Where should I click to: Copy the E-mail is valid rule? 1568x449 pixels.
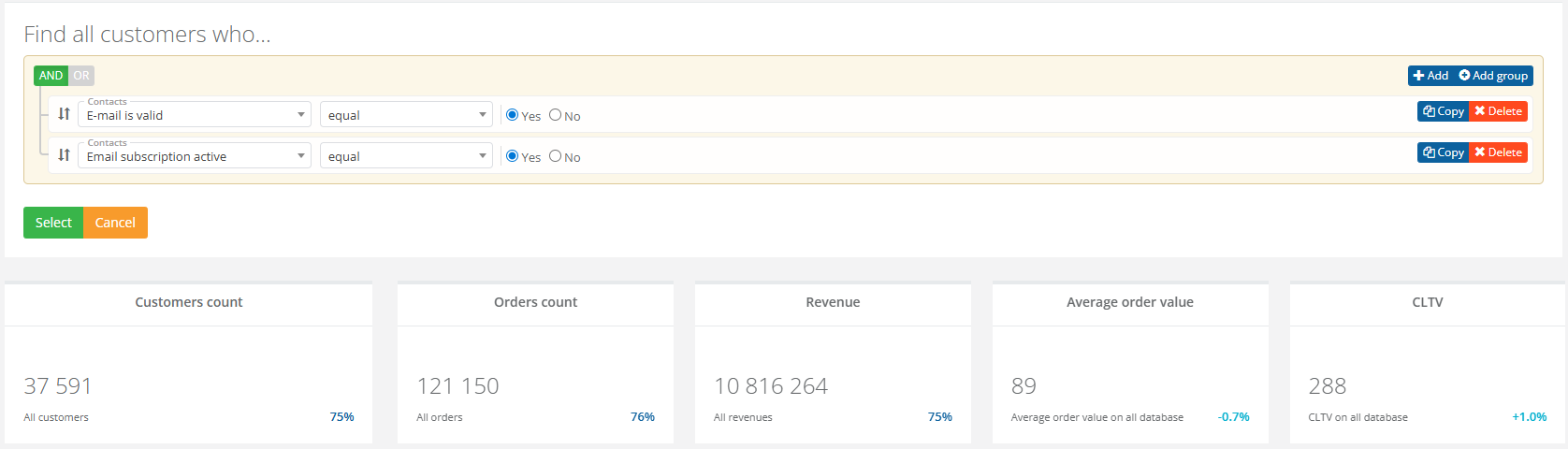coord(1443,111)
